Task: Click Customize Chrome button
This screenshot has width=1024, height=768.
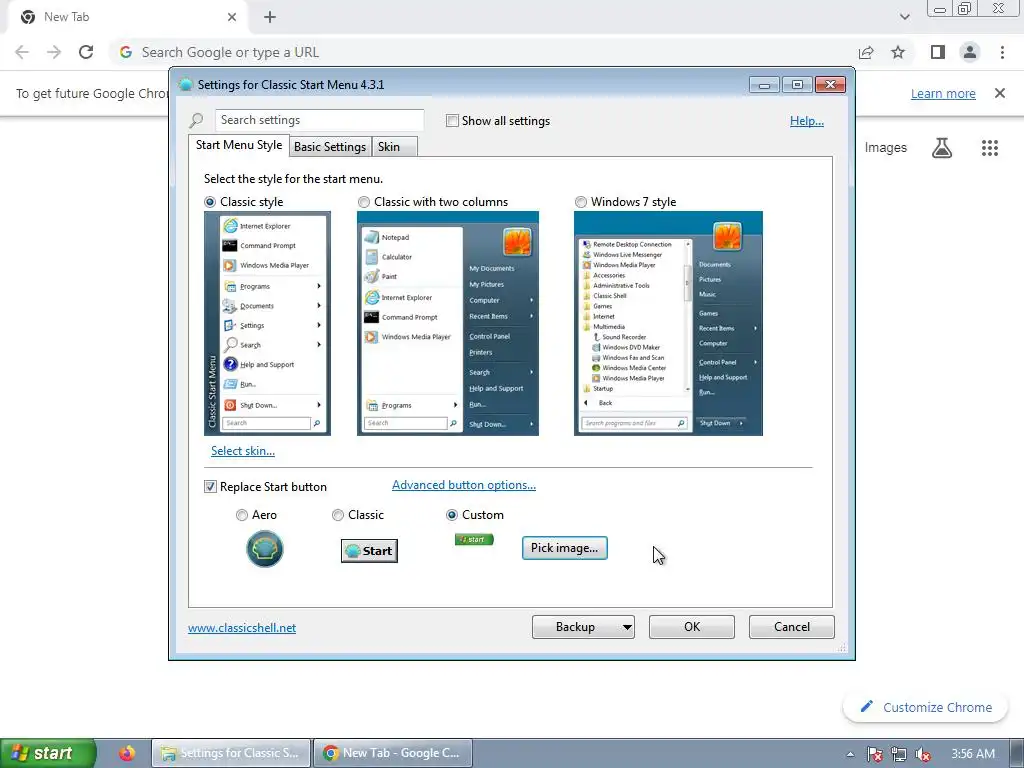Action: [925, 707]
